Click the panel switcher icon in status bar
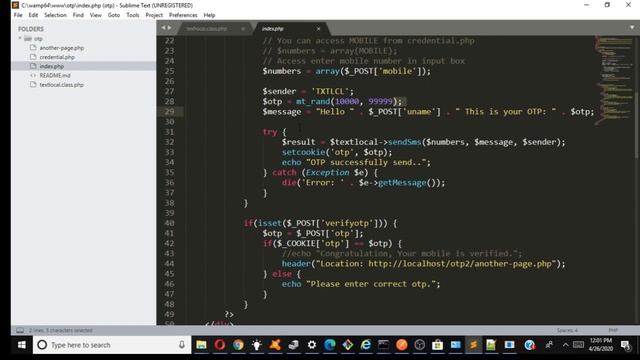Viewport: 640px width, 360px height. [20, 330]
